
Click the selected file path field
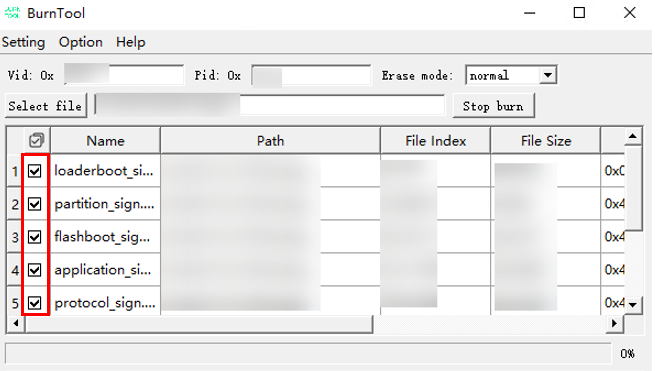click(270, 104)
